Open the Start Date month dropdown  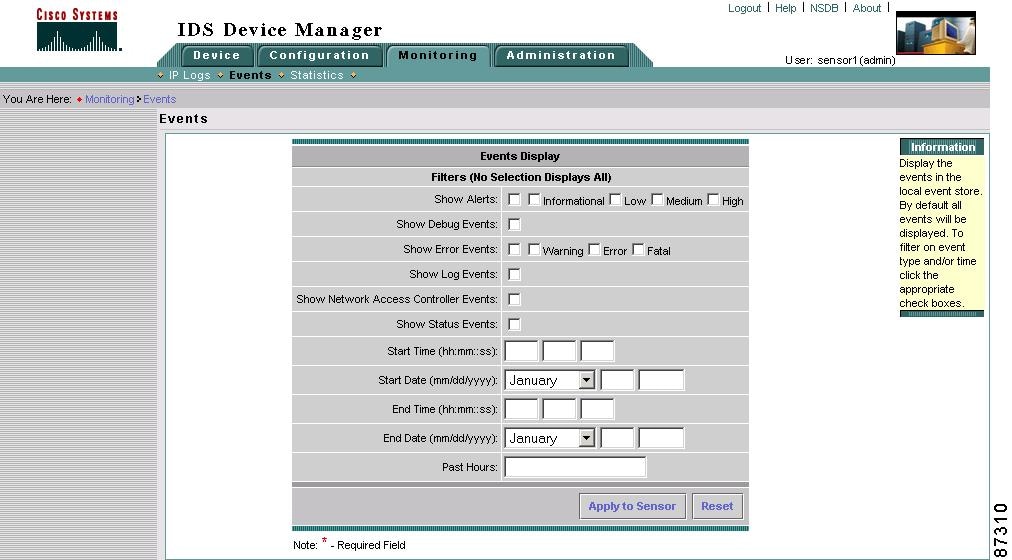(x=549, y=380)
